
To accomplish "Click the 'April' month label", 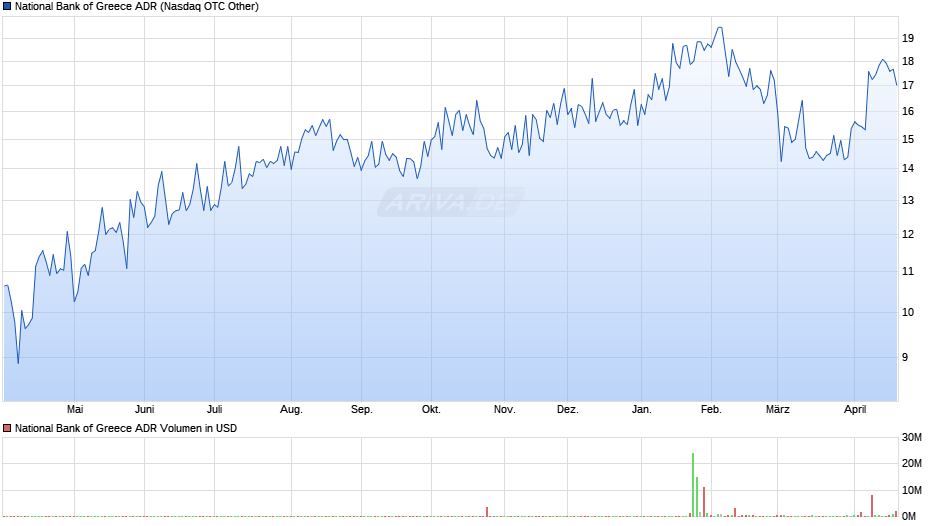I will 855,409.
